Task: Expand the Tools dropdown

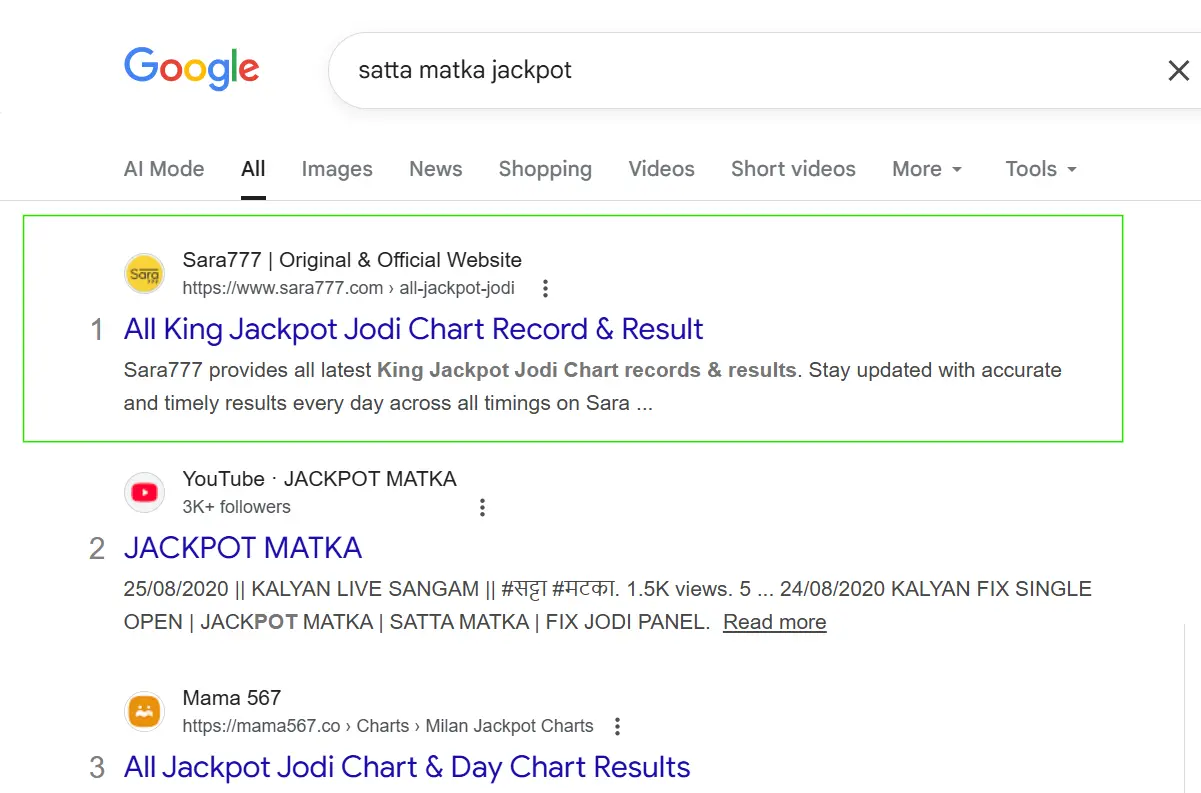Action: pos(1040,169)
